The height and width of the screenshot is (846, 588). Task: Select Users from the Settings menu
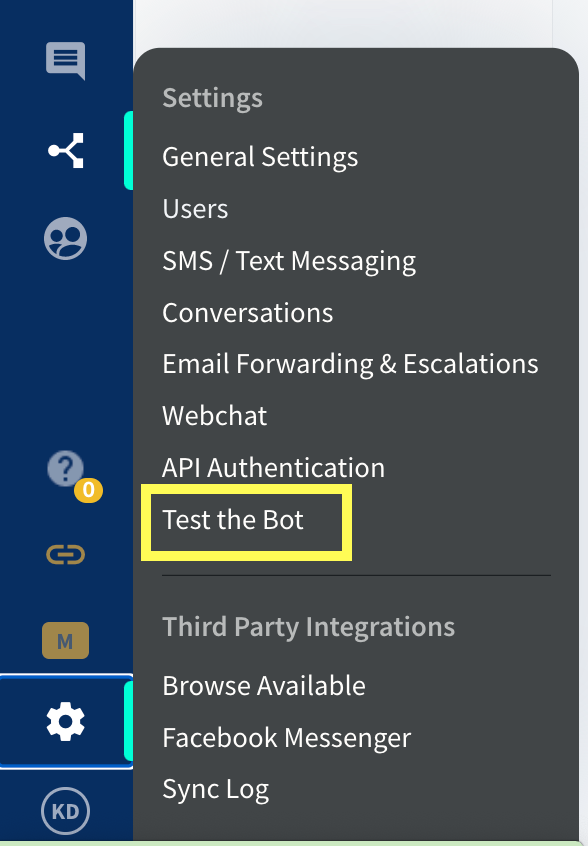pyautogui.click(x=195, y=209)
